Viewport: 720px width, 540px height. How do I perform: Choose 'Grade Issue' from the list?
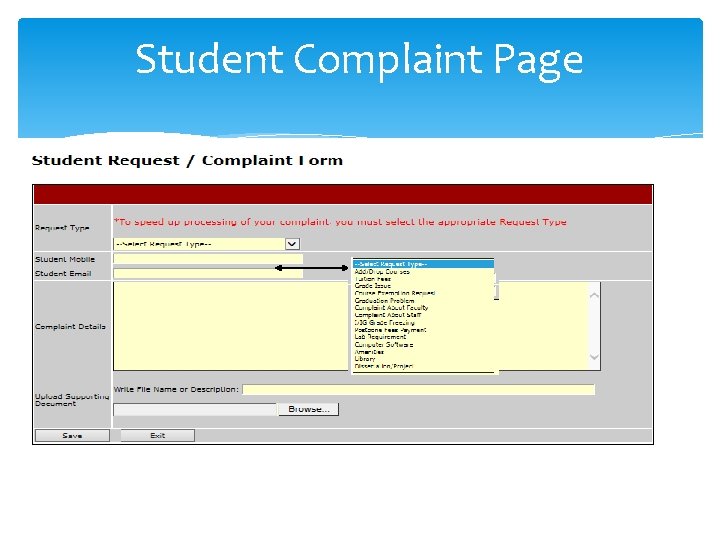pos(372,286)
